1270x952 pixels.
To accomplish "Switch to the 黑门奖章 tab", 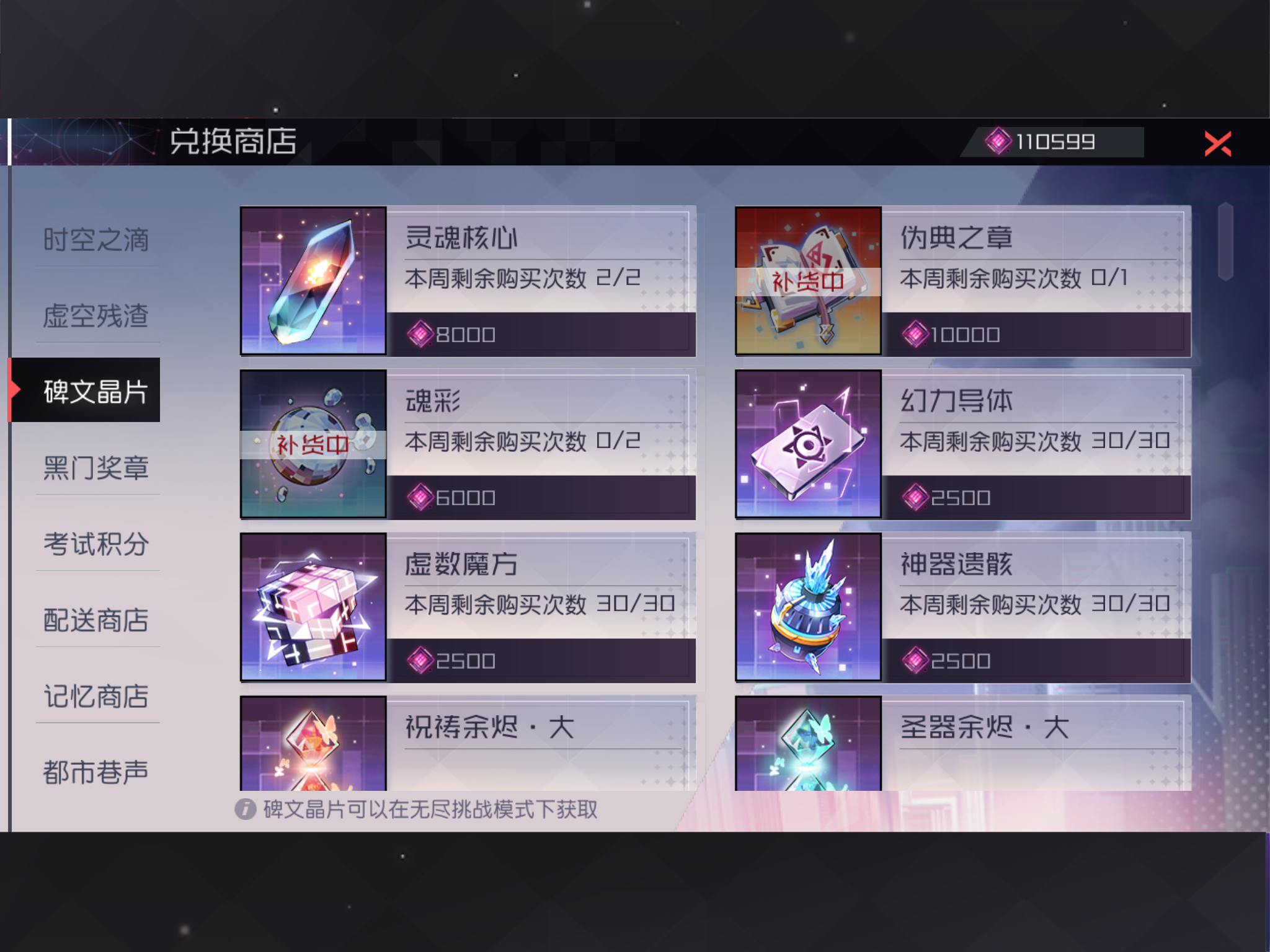I will [x=96, y=467].
